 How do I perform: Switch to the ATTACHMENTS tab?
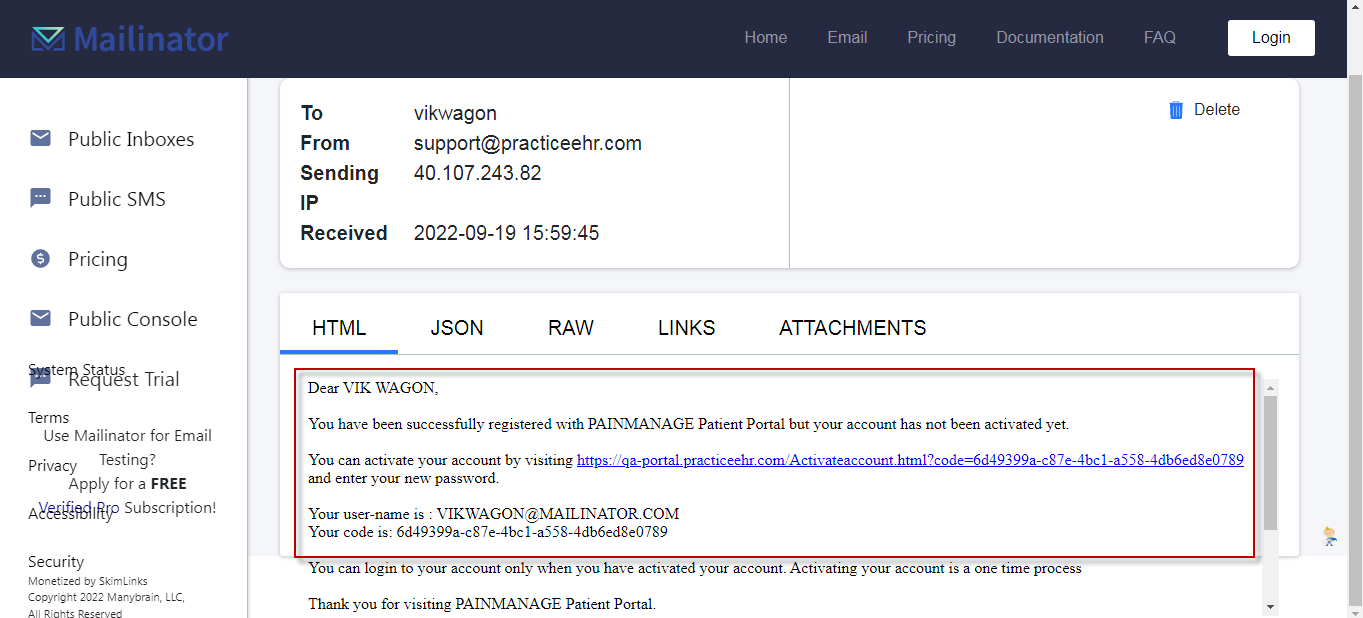click(x=853, y=328)
